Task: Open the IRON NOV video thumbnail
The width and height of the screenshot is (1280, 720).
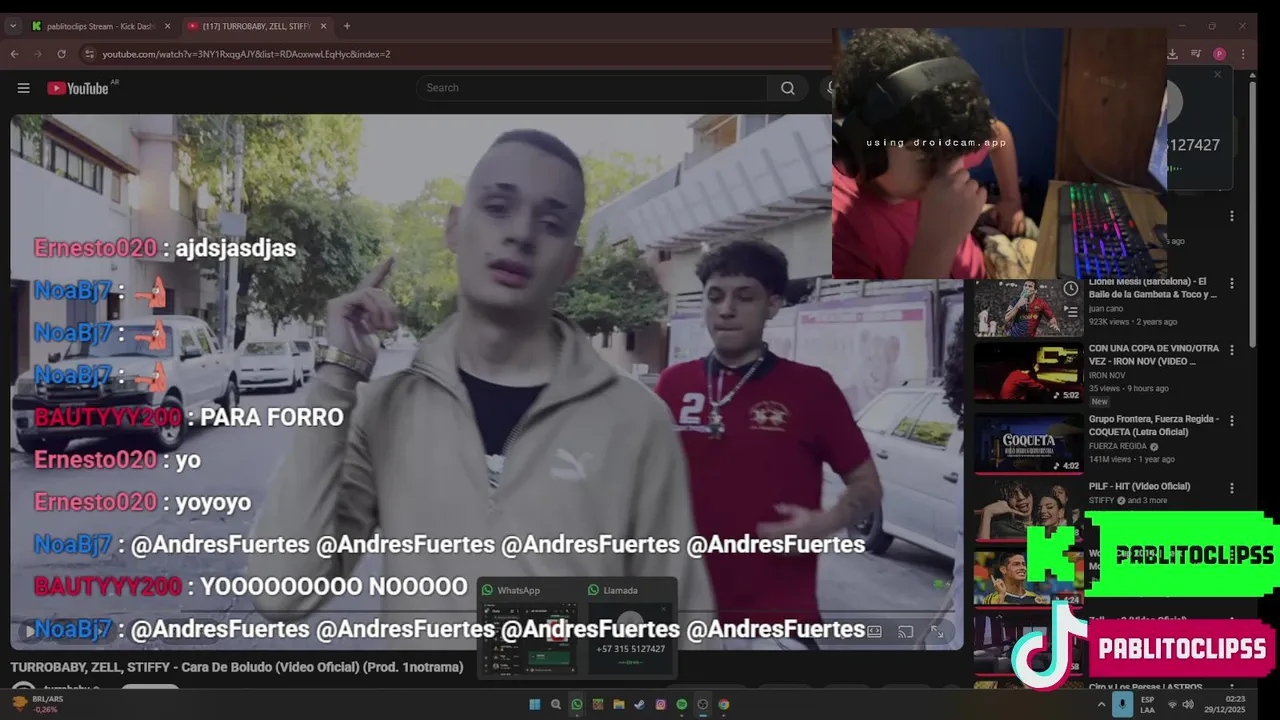Action: click(1027, 373)
